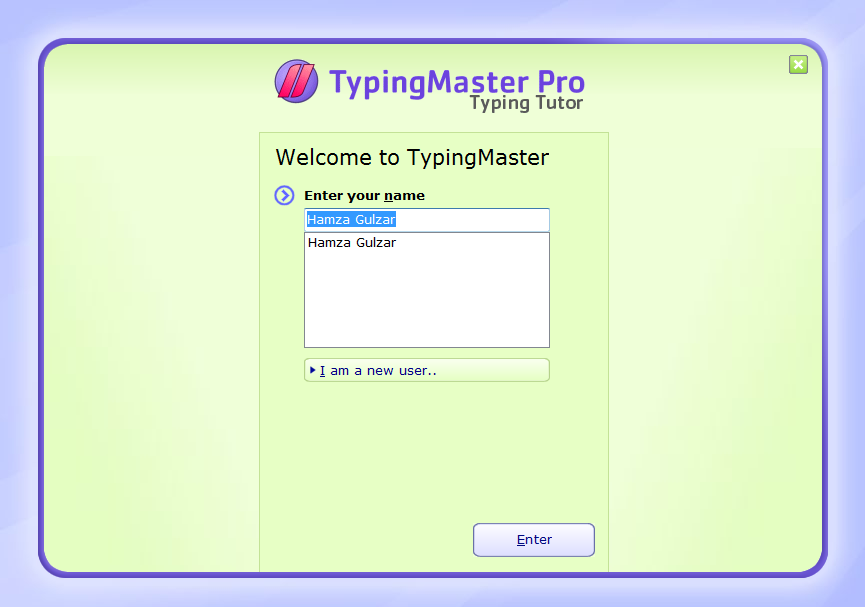Click the "Welcome to TypingMaster" heading
The height and width of the screenshot is (607, 865).
(412, 157)
